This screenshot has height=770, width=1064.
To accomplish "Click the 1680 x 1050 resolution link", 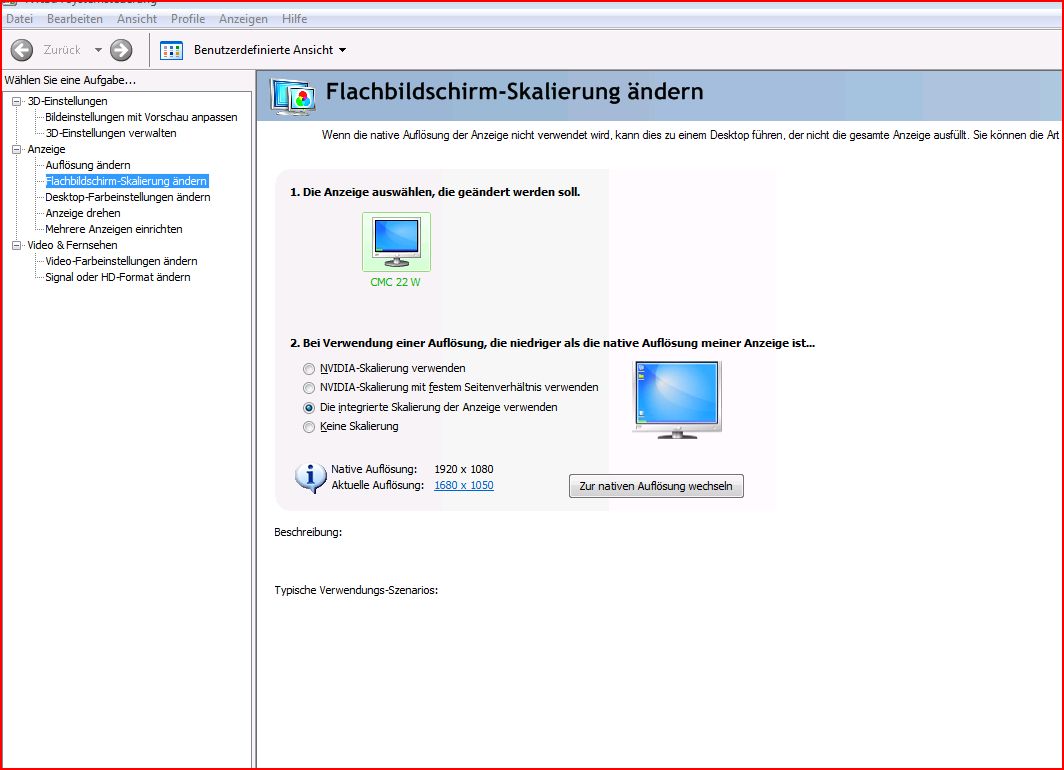I will (463, 486).
